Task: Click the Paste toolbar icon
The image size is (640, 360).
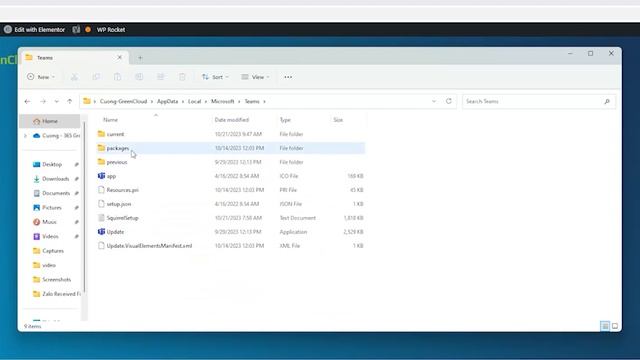Action: pyautogui.click(x=117, y=77)
